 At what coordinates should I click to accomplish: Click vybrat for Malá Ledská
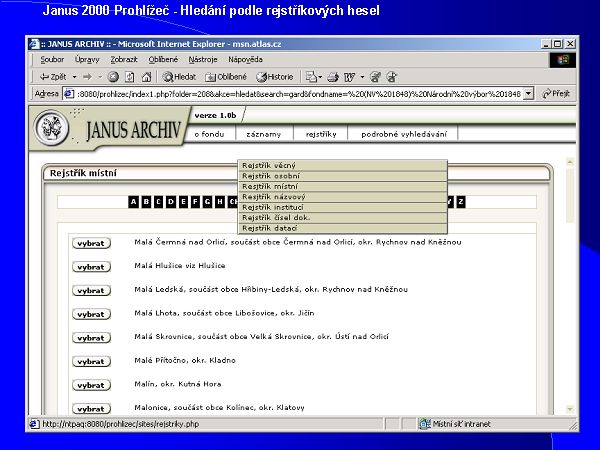click(x=91, y=290)
